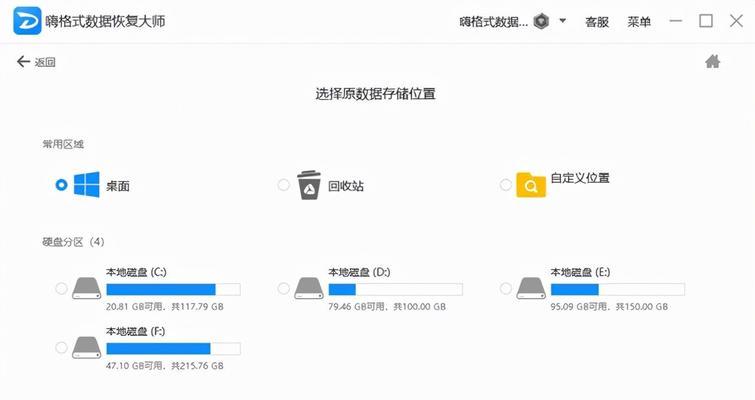Click the E: drive icon
The width and height of the screenshot is (755, 400).
click(x=531, y=288)
